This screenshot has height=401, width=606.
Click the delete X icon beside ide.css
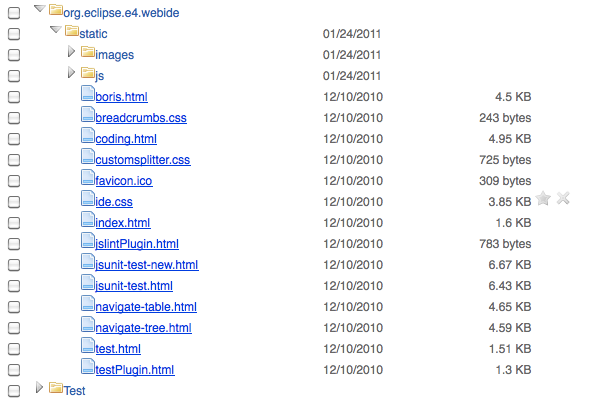click(x=563, y=199)
